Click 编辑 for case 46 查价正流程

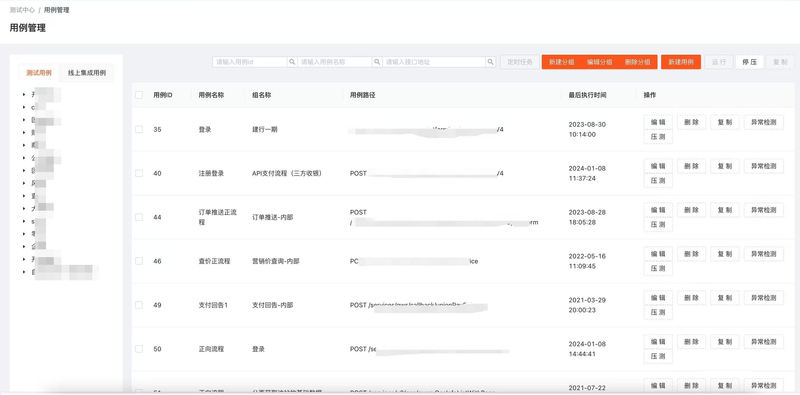click(x=658, y=254)
